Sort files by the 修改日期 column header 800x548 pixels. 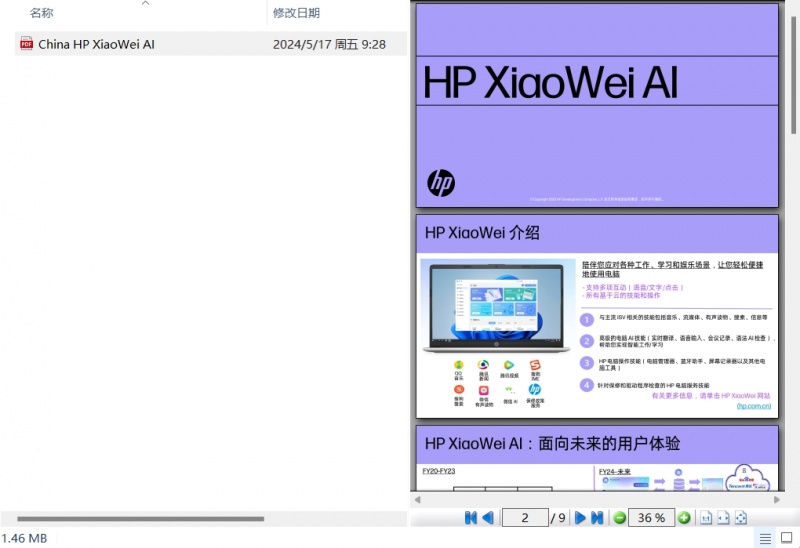(x=296, y=13)
